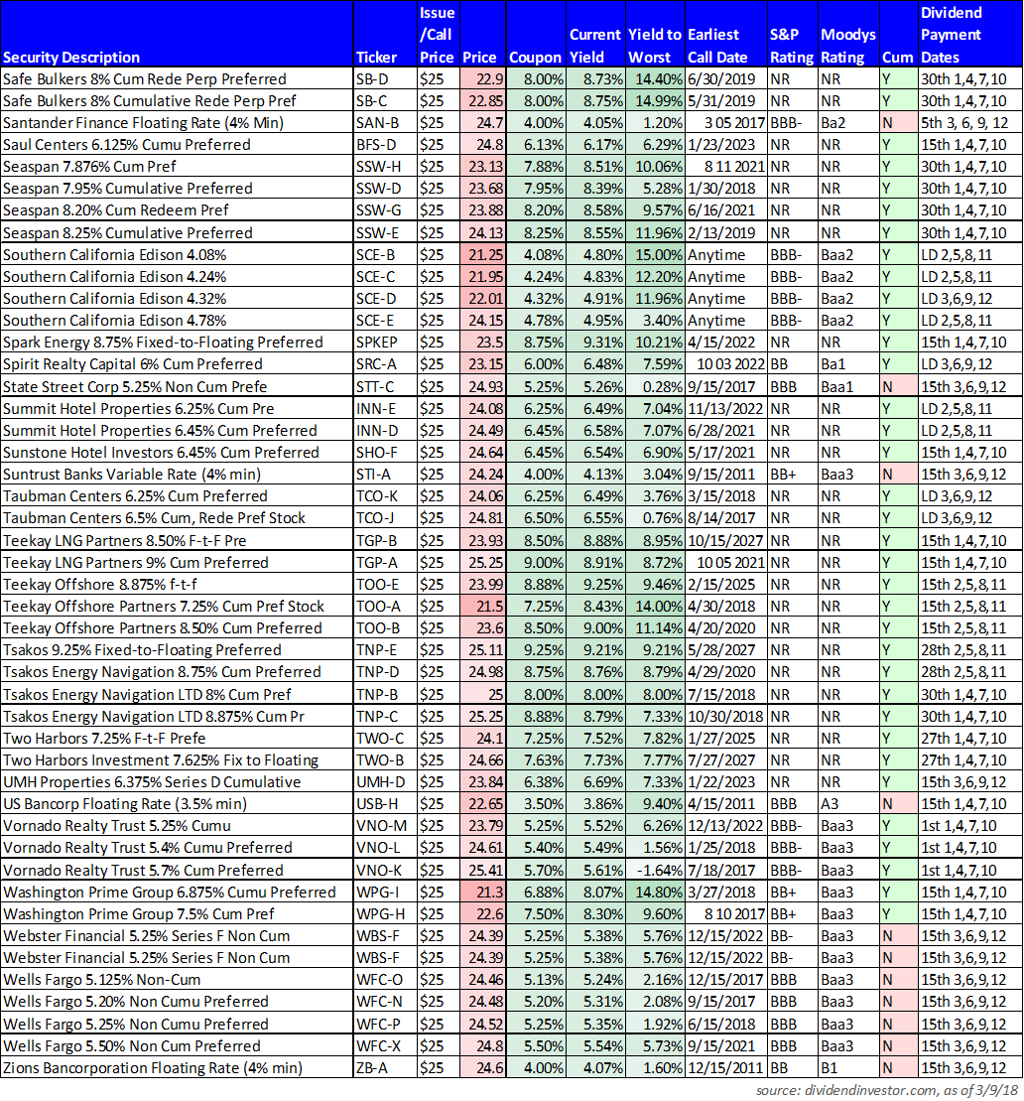Click Southern California Edison 4.24%
The height and width of the screenshot is (1101, 1024).
(114, 277)
